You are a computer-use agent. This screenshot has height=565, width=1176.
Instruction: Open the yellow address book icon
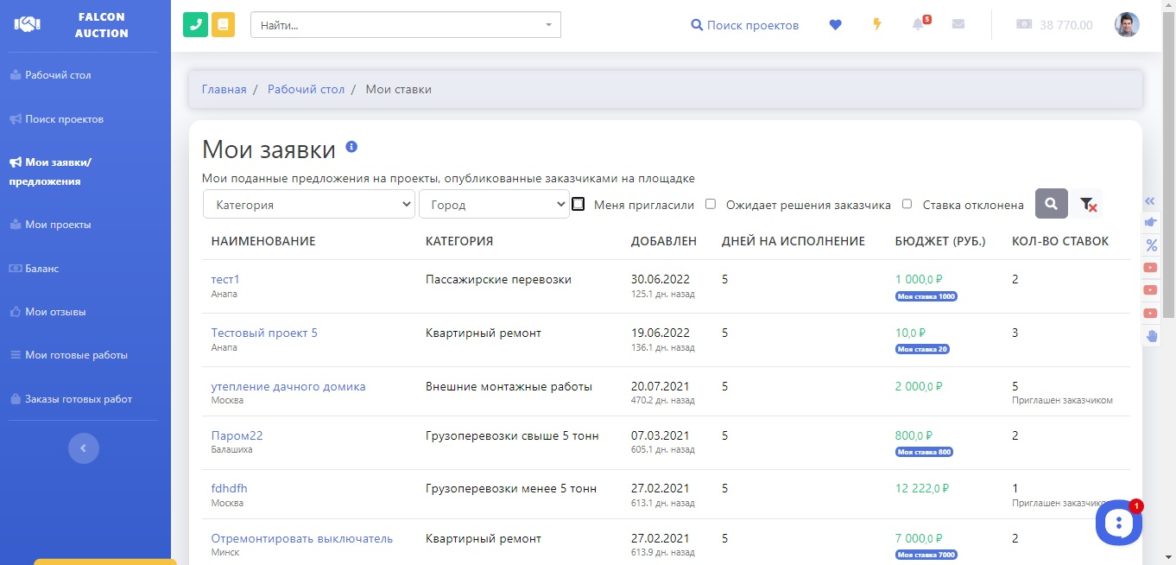tap(223, 25)
